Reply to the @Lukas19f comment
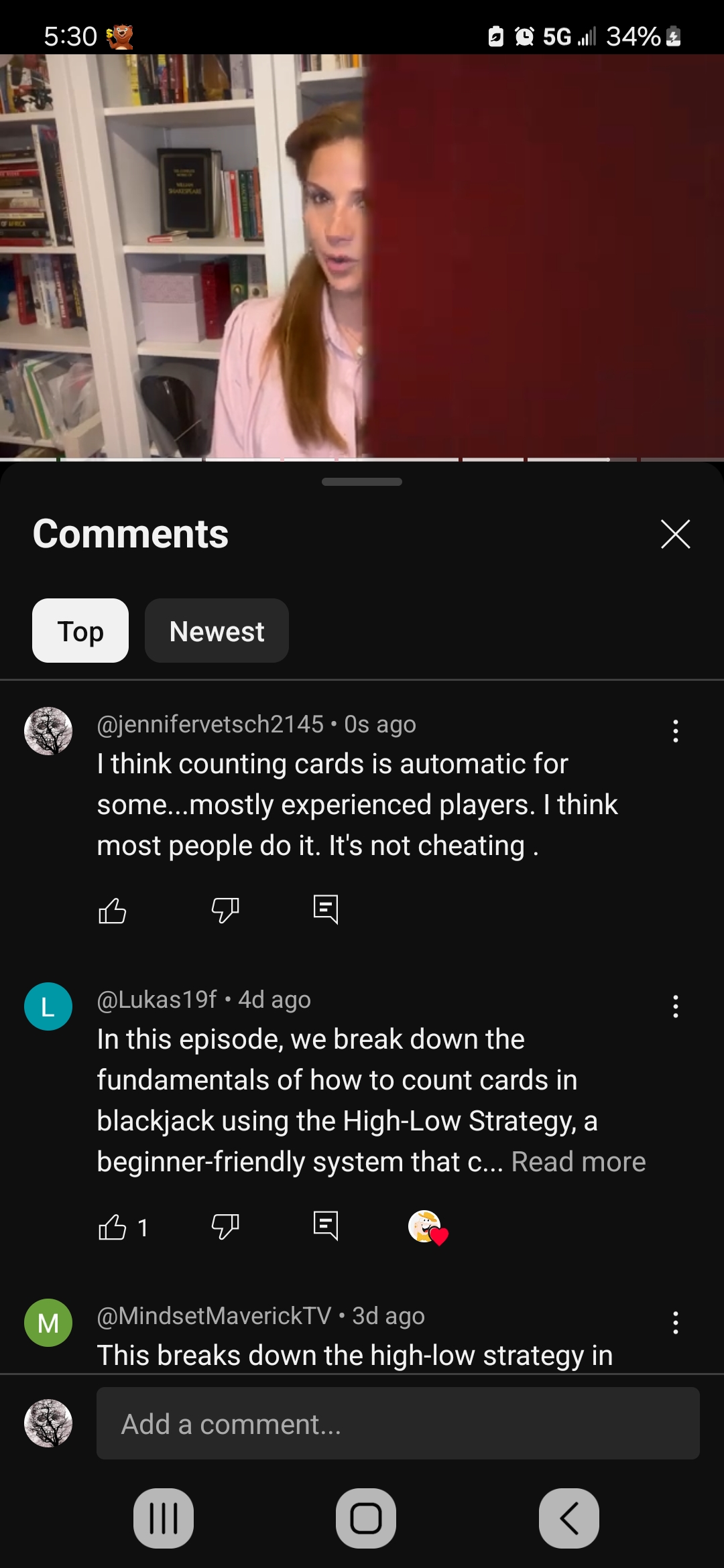This screenshot has height=1568, width=724. pyautogui.click(x=326, y=1227)
